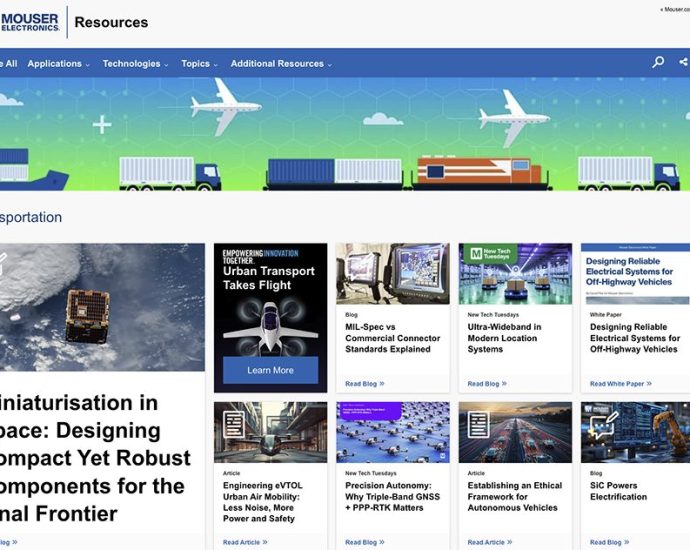This screenshot has width=690, height=550.
Task: Click Read White Paper link
Action: [x=621, y=384]
